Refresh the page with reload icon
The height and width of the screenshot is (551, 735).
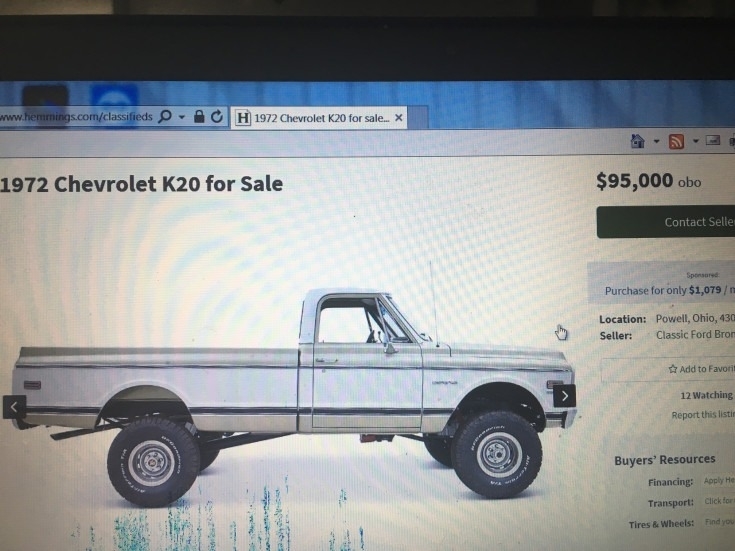(217, 116)
